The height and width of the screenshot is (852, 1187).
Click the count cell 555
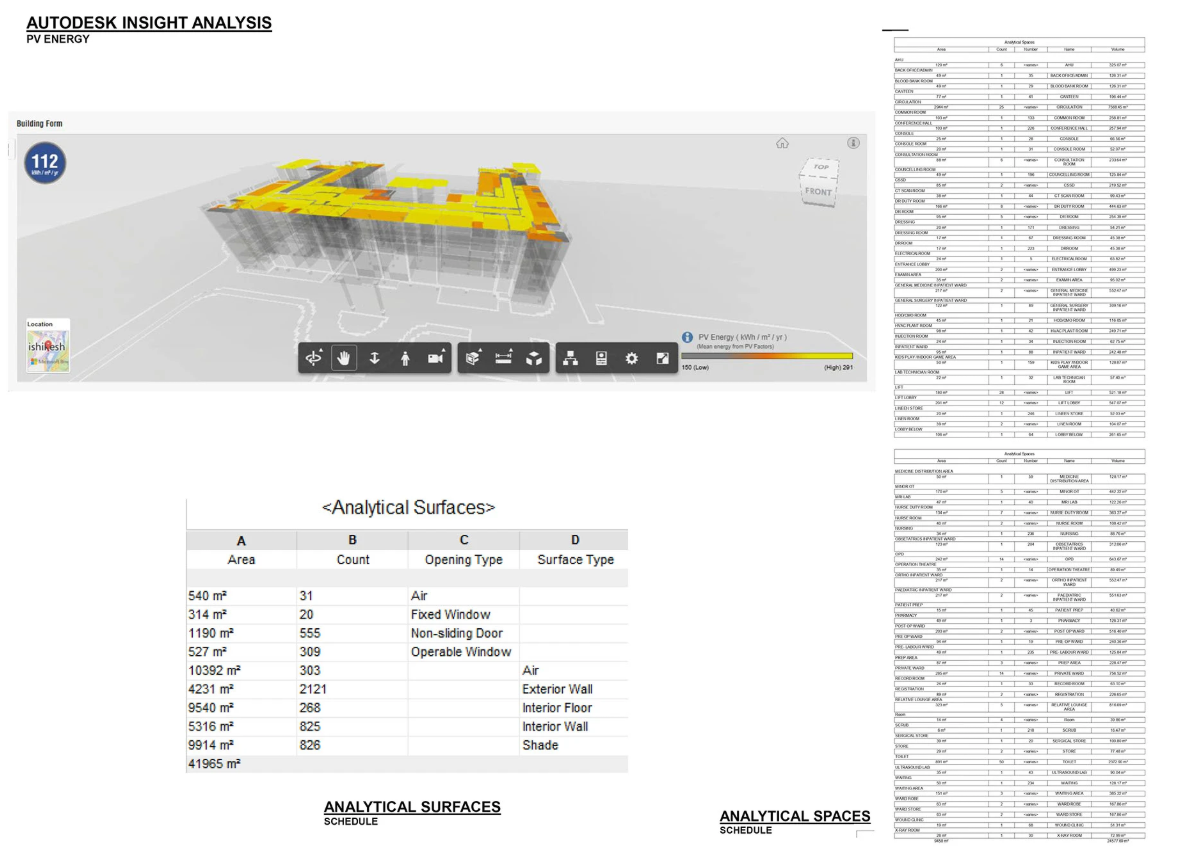tap(352, 633)
